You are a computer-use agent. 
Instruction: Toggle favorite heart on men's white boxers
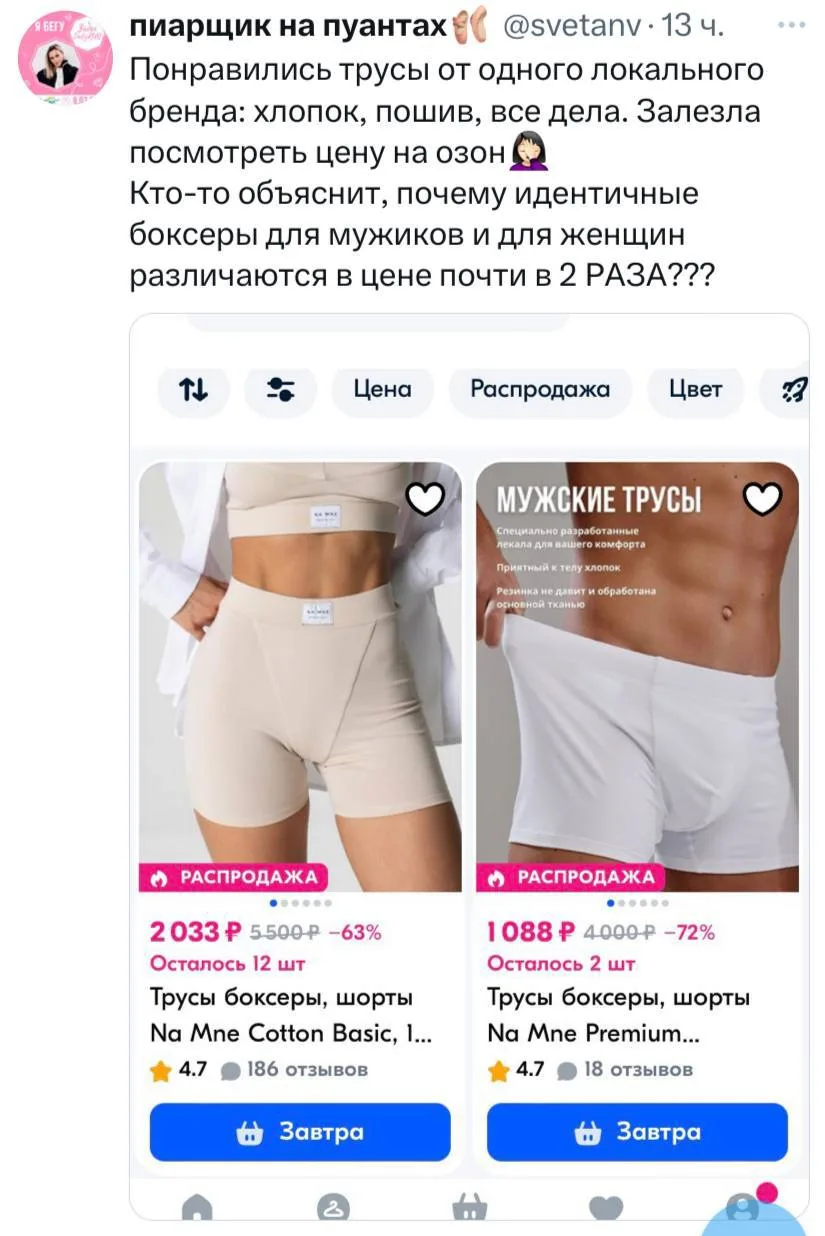765,498
